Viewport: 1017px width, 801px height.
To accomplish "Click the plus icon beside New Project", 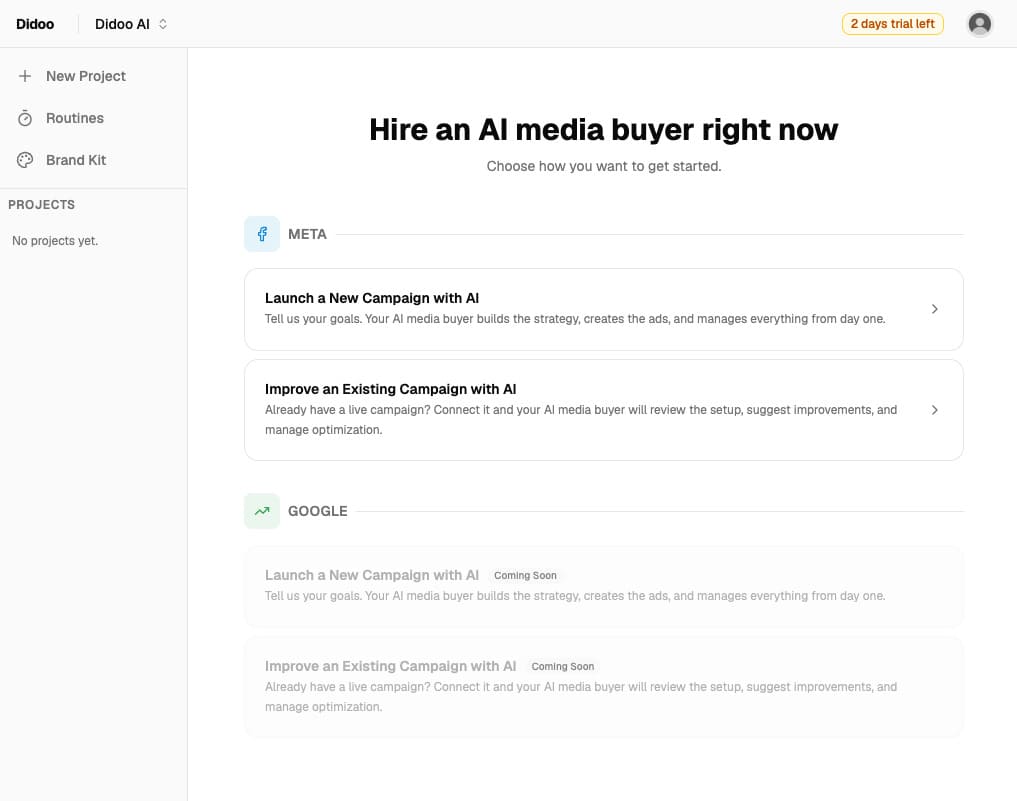I will [x=25, y=76].
